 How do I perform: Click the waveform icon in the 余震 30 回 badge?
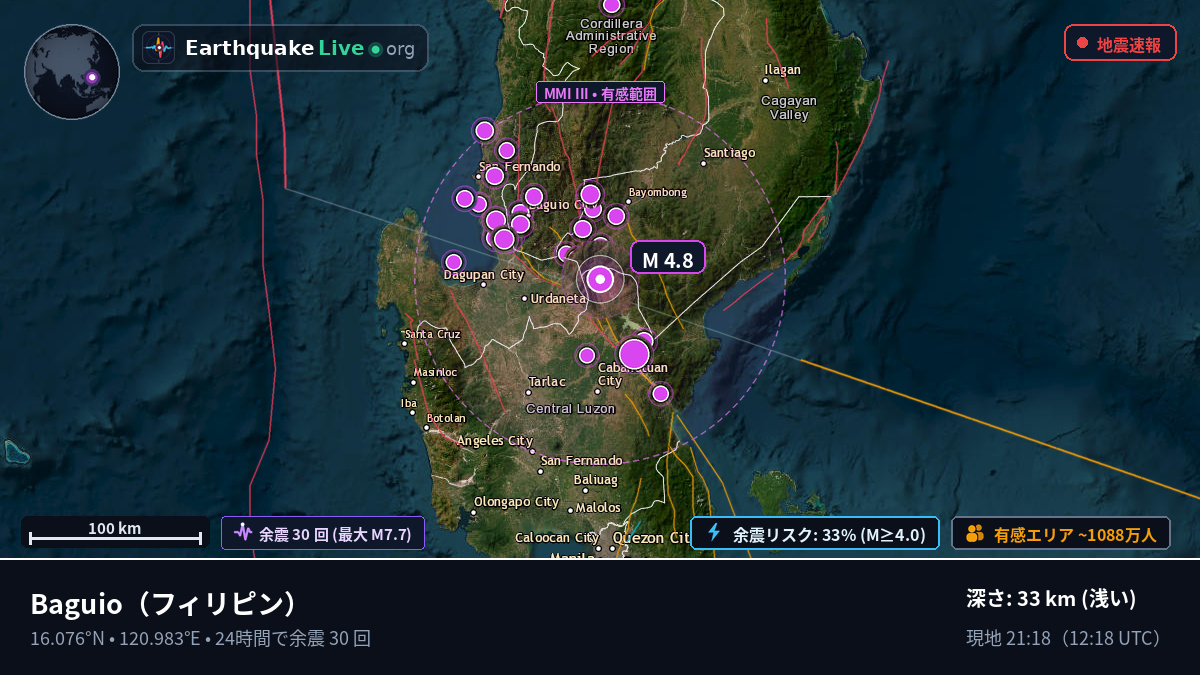click(242, 533)
